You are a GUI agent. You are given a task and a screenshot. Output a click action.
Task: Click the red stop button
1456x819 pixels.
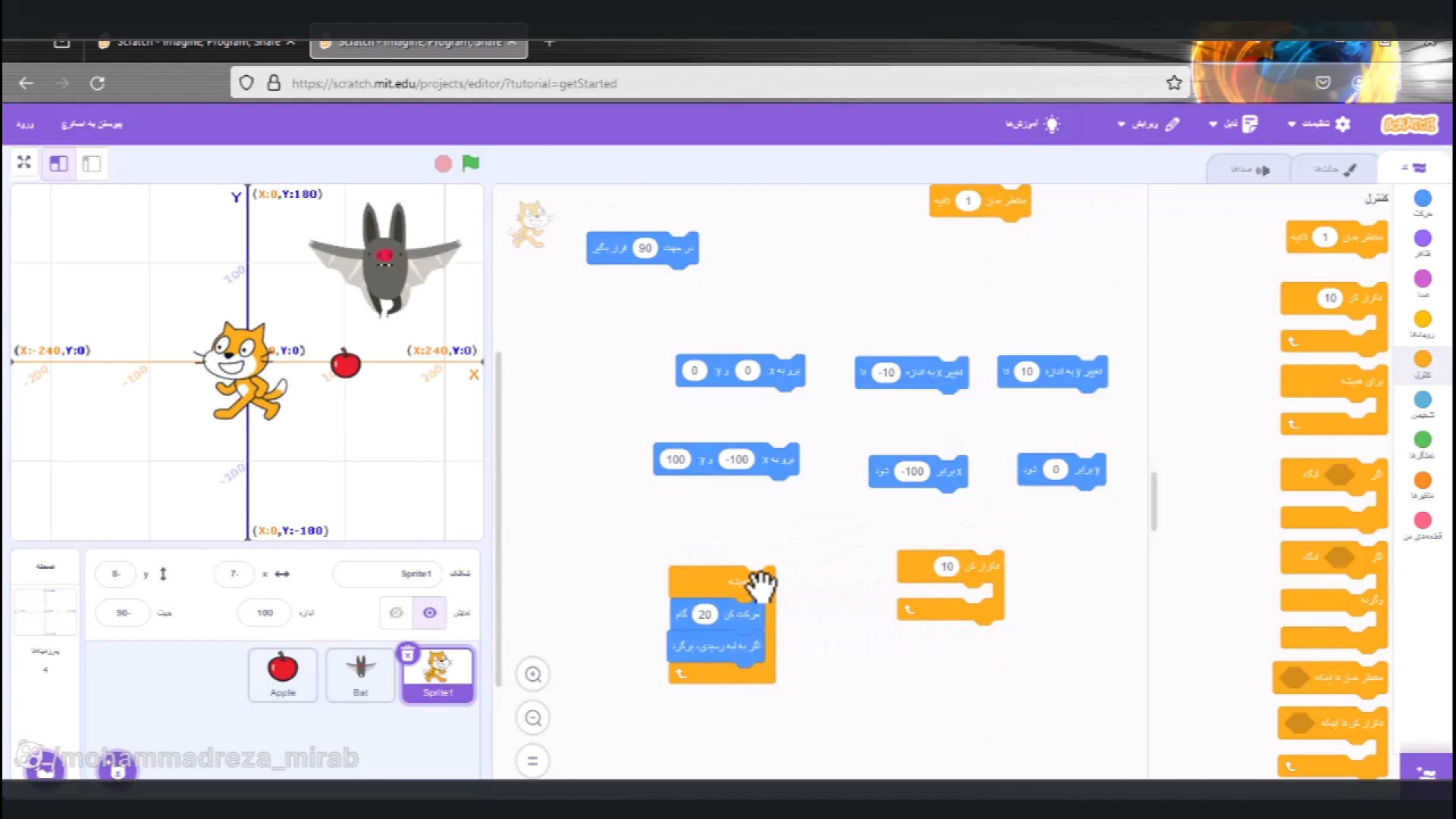pos(443,164)
